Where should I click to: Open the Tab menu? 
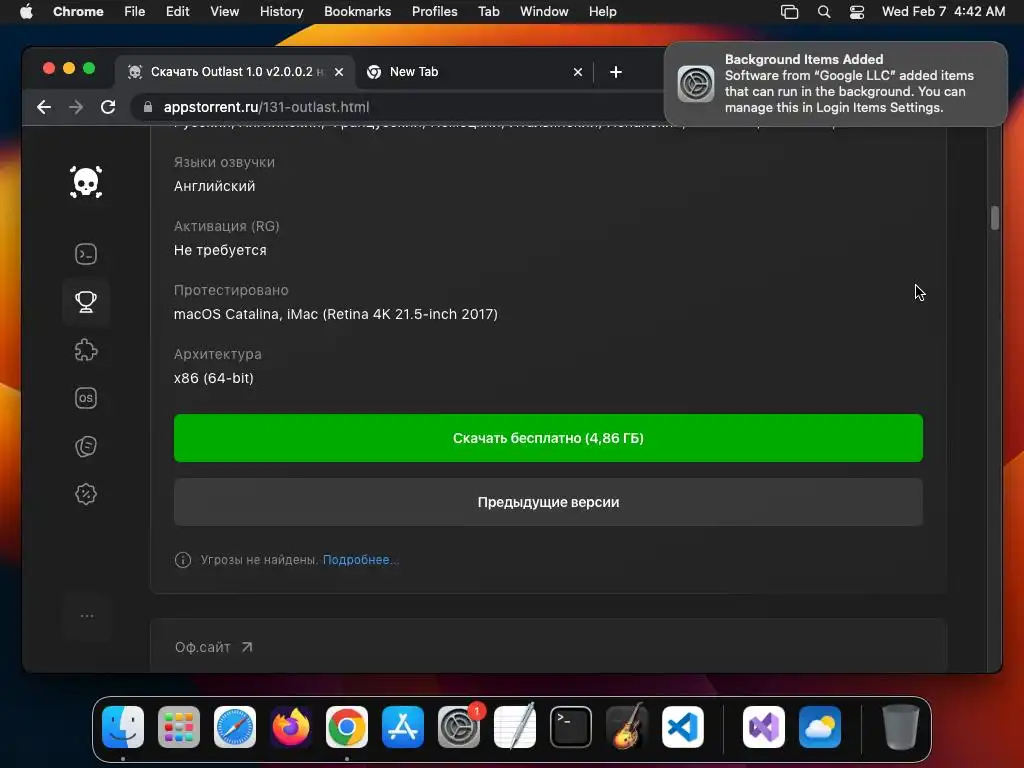tap(488, 12)
